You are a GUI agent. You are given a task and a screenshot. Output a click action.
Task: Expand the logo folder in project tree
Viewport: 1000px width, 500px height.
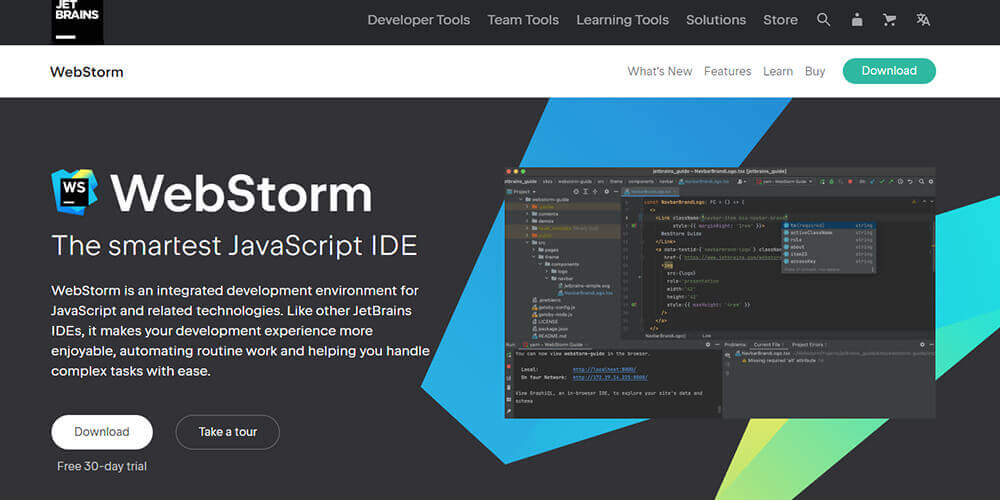[x=547, y=271]
